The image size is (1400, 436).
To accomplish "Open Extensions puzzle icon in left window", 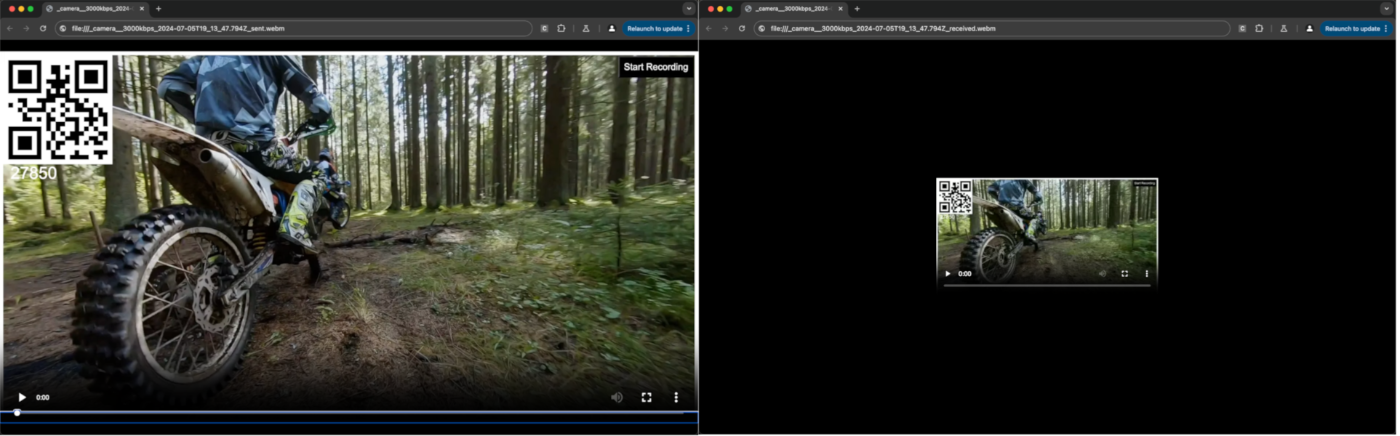I will [561, 28].
